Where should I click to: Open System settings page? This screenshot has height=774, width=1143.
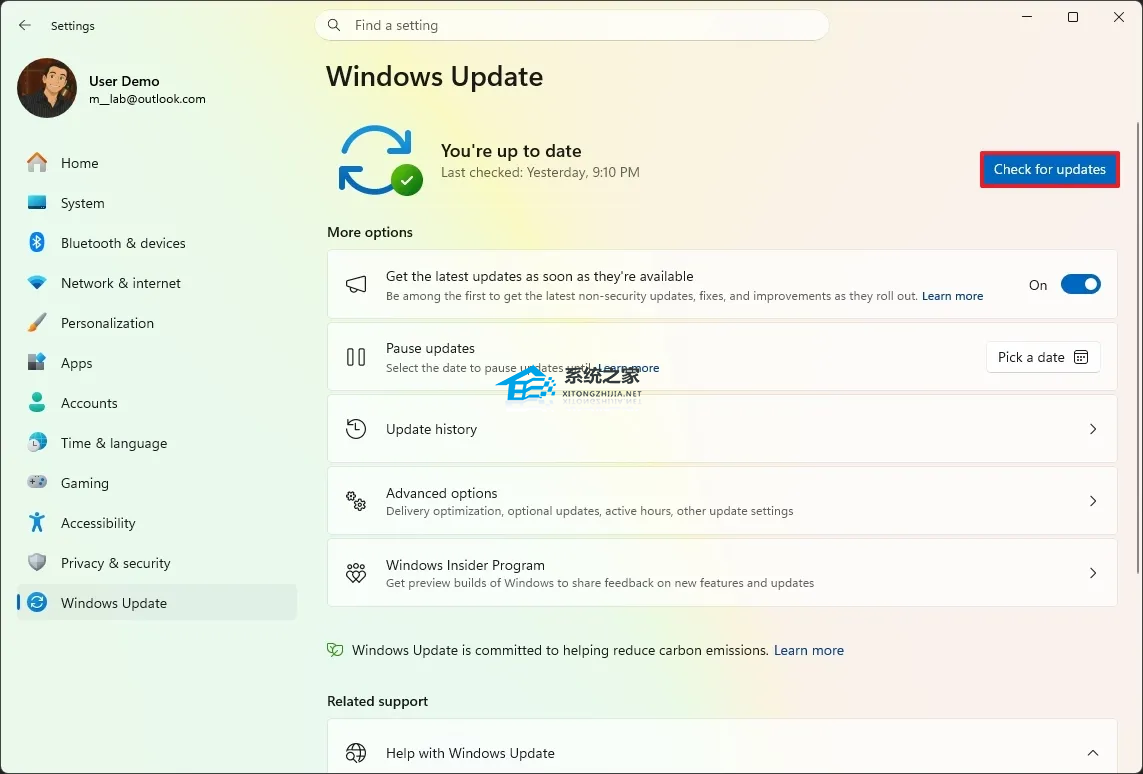156,203
